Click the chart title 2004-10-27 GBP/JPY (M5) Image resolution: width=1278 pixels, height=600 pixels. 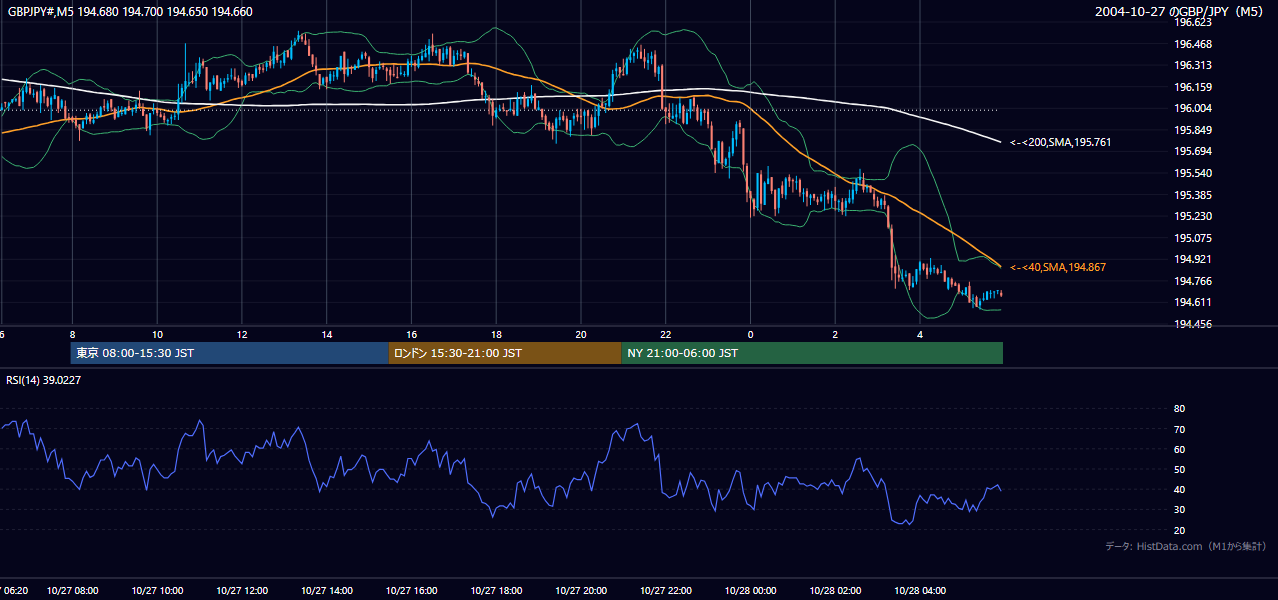coord(1180,12)
